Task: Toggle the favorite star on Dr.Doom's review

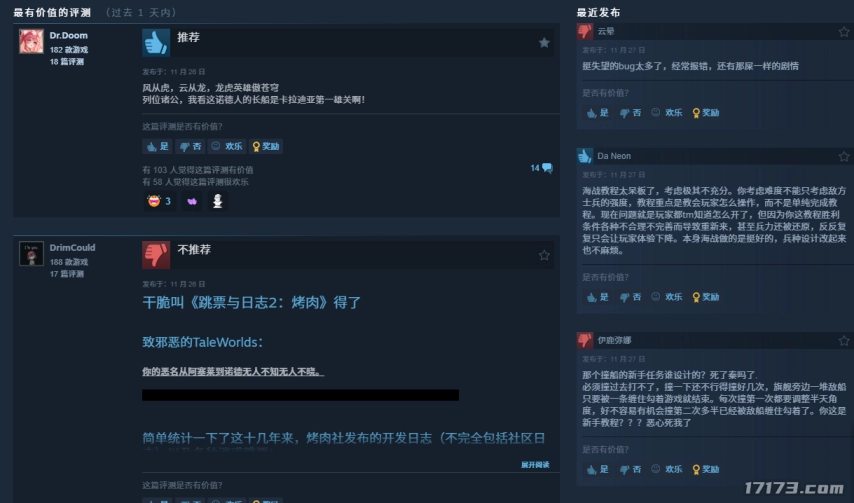Action: 544,42
